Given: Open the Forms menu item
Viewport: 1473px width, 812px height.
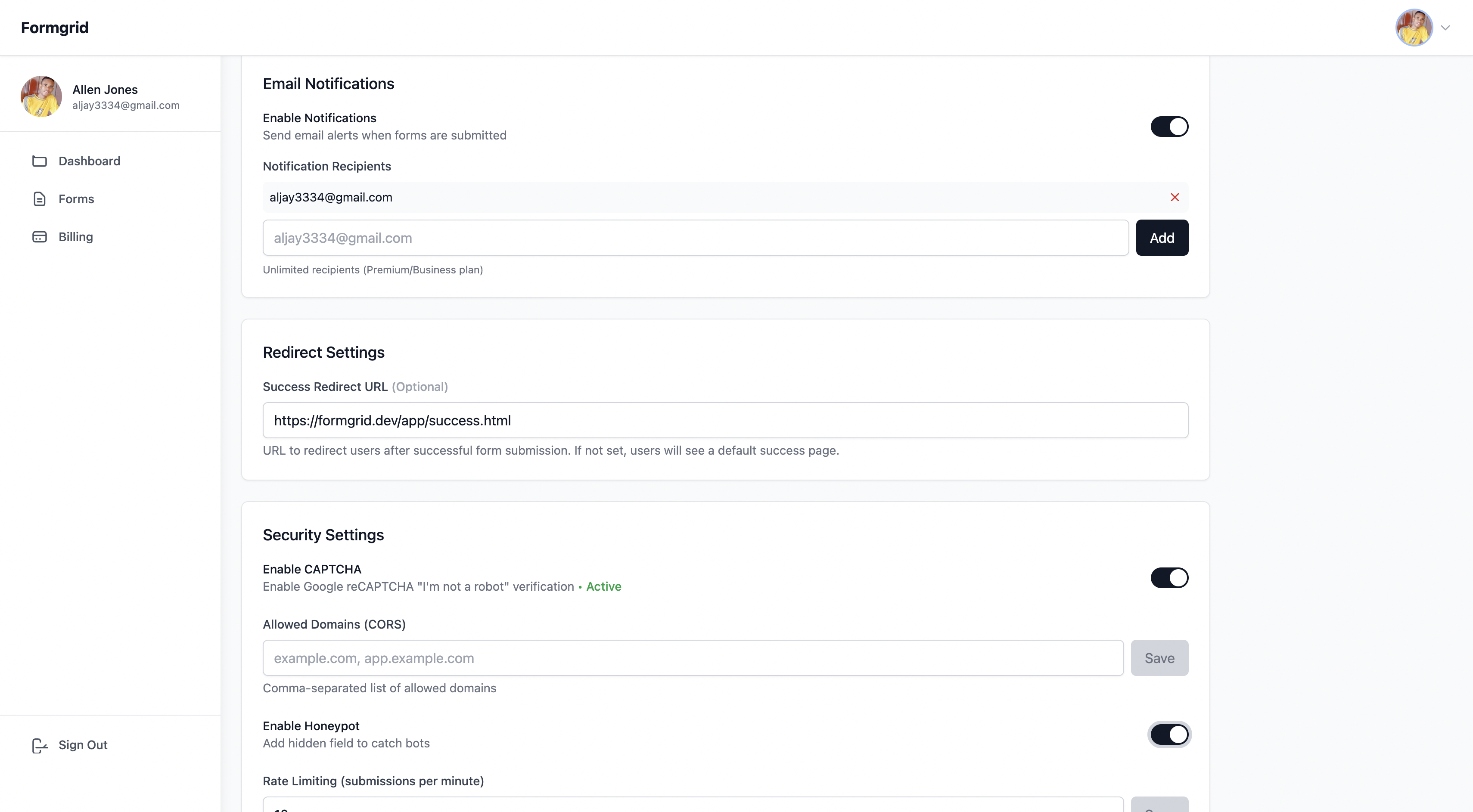Looking at the screenshot, I should pyautogui.click(x=76, y=199).
